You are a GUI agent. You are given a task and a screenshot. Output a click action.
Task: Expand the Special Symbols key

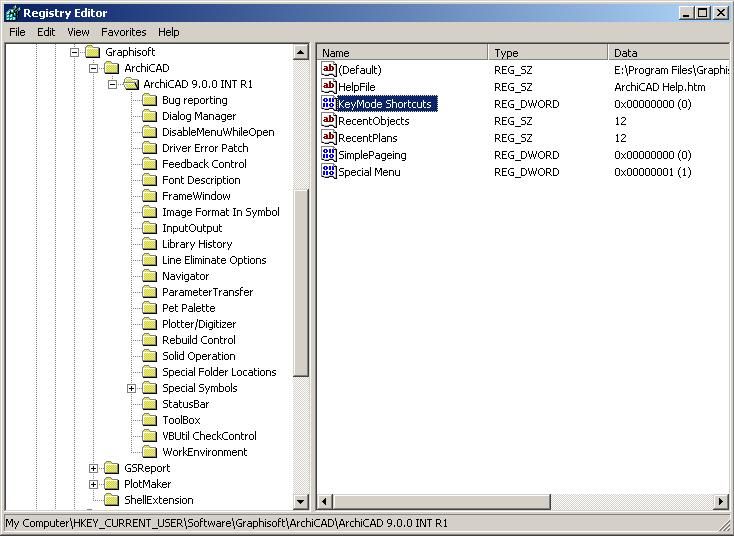click(x=132, y=388)
